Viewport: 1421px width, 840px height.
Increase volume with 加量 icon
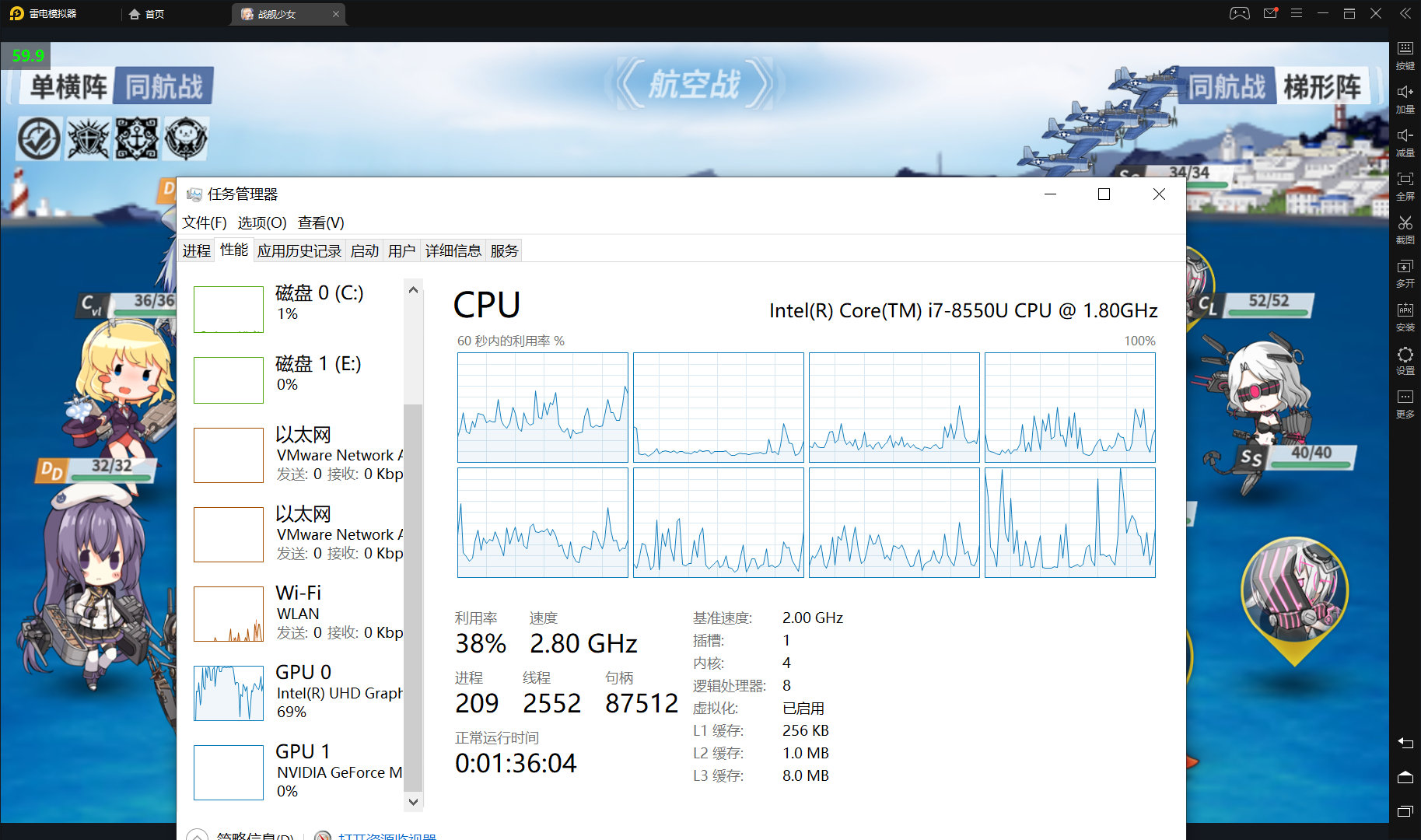pos(1405,99)
